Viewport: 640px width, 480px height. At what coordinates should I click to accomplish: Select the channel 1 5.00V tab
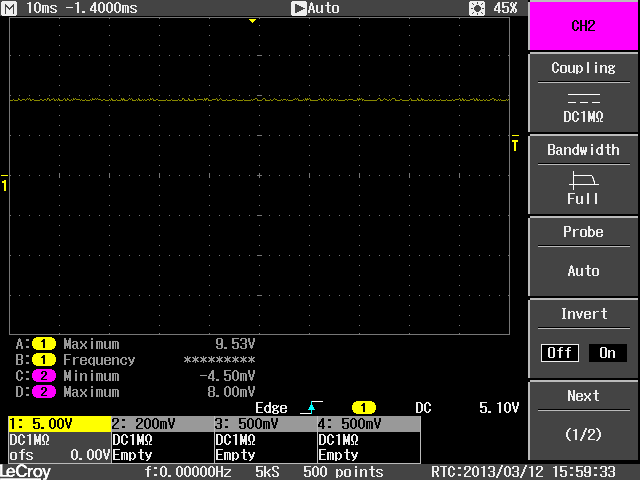(x=60, y=424)
